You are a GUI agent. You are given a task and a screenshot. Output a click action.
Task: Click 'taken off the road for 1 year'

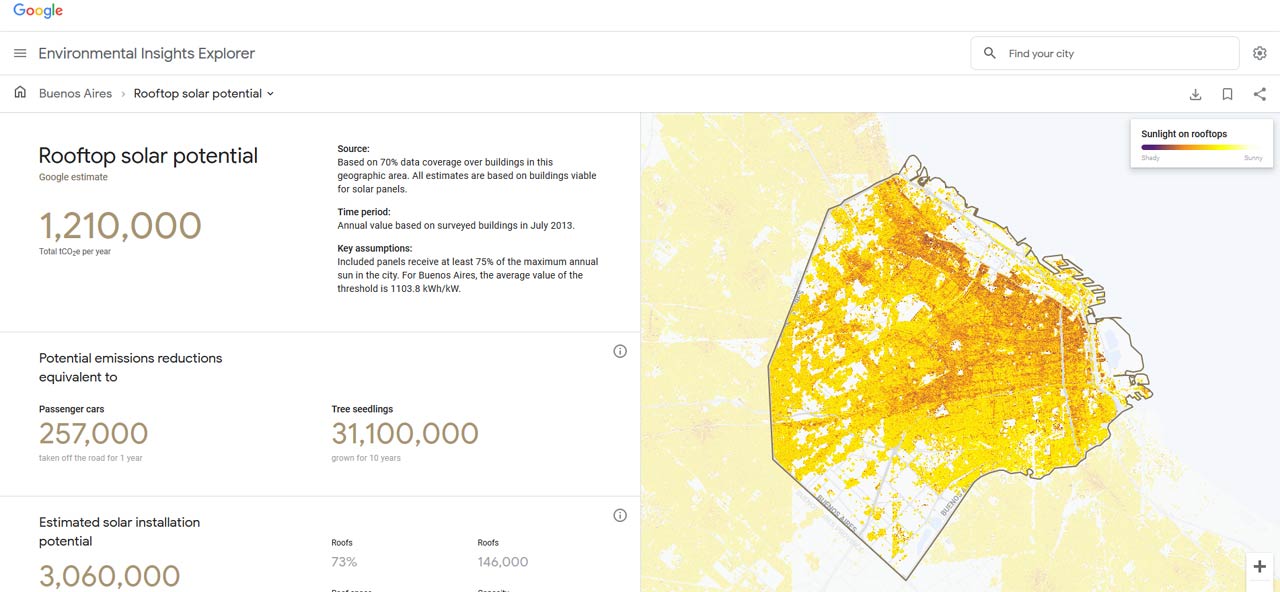click(91, 458)
